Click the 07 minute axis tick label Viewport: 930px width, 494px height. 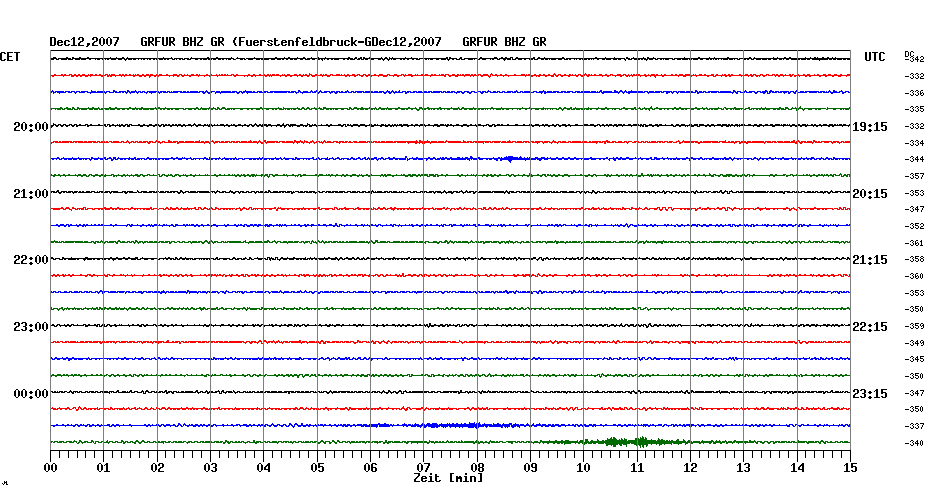pos(423,468)
